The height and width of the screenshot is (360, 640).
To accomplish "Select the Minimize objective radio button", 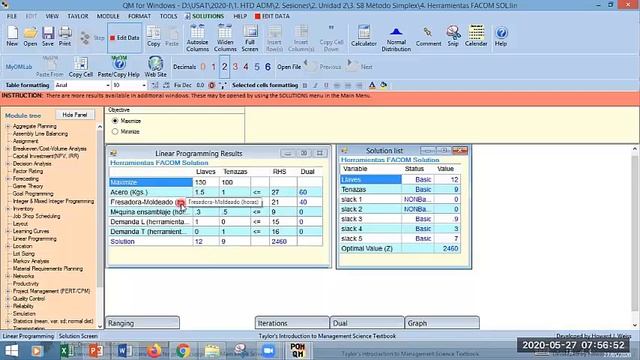I will [115, 131].
